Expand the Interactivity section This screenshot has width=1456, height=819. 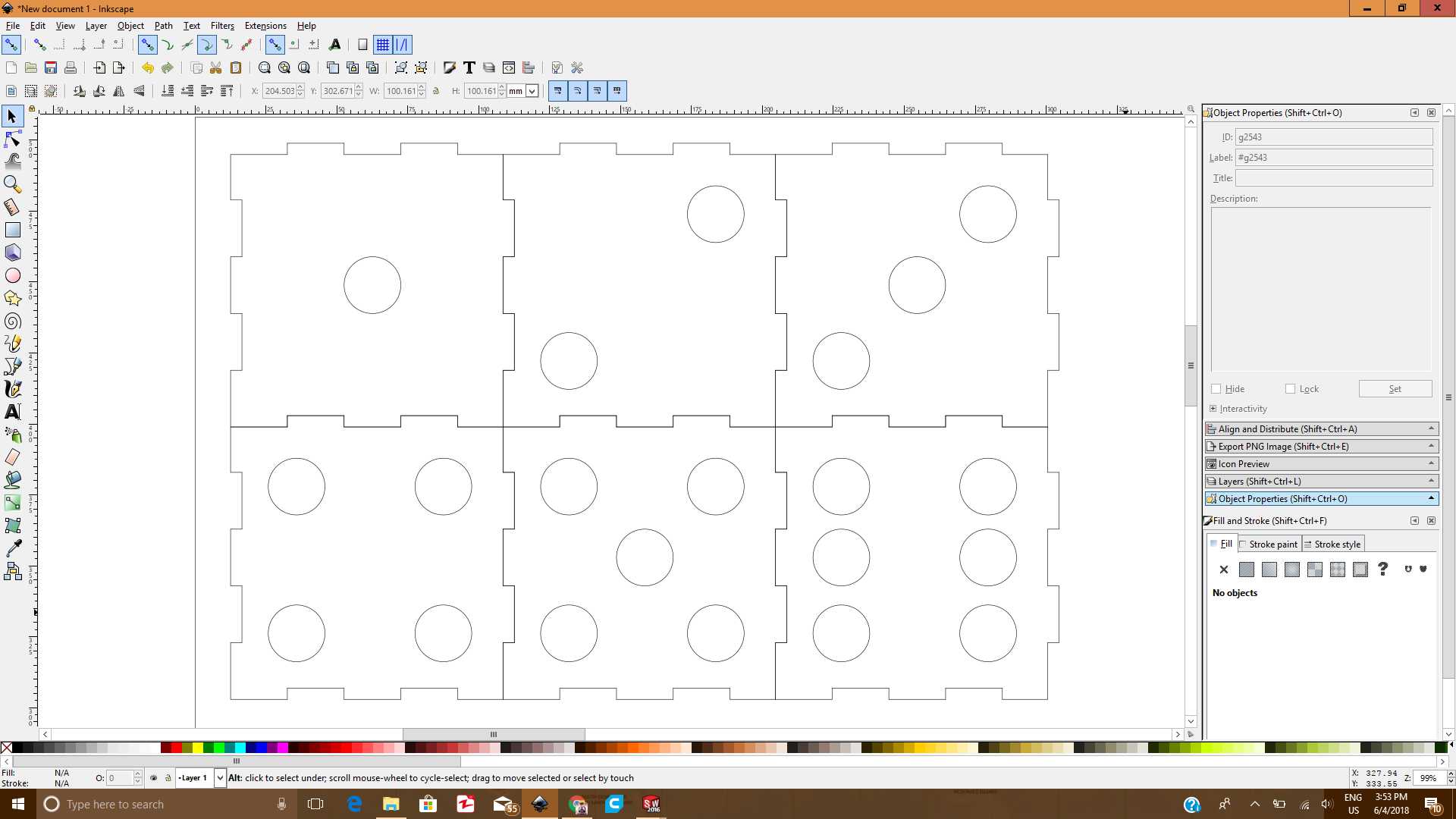[1213, 409]
